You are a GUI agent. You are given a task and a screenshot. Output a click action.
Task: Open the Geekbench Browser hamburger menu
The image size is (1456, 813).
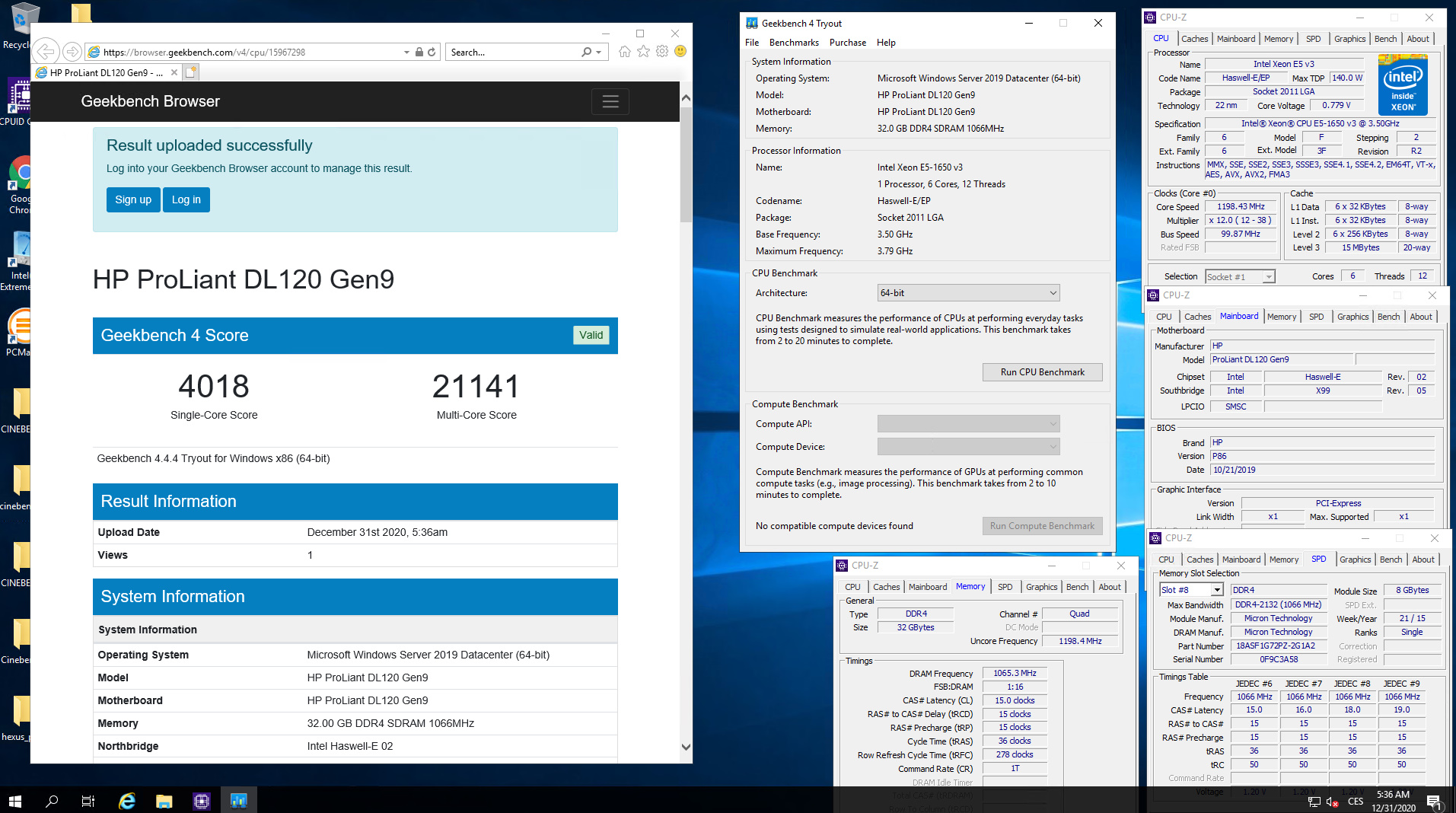(x=610, y=101)
